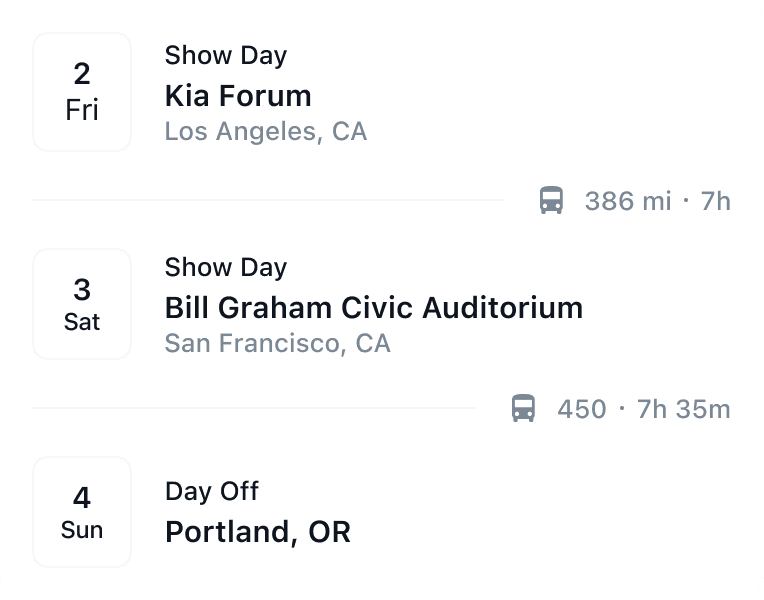Click the Show Day label above Kia Forum
This screenshot has width=764, height=600.
pyautogui.click(x=225, y=56)
